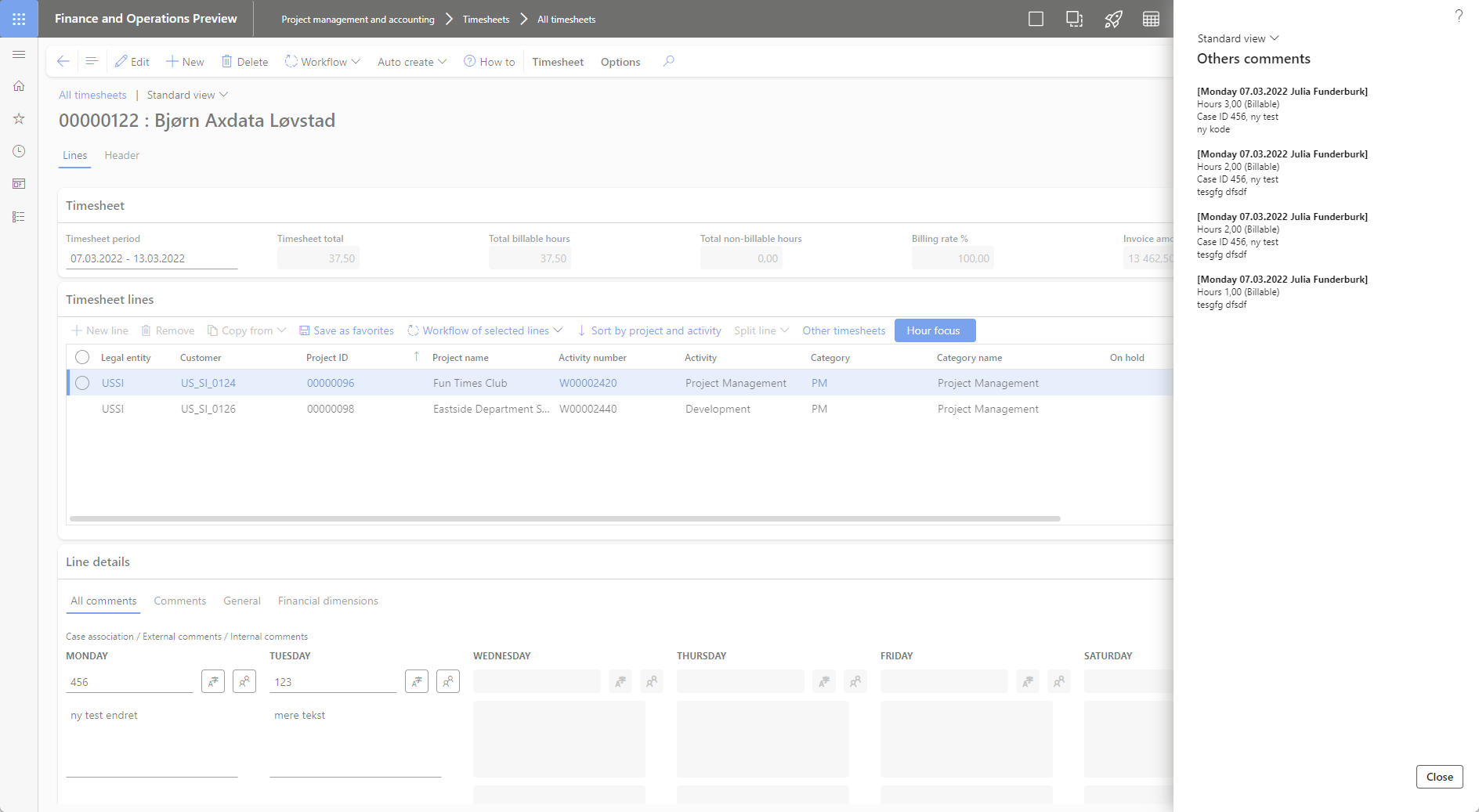Expand the navigation pane hamburger icon

click(19, 54)
